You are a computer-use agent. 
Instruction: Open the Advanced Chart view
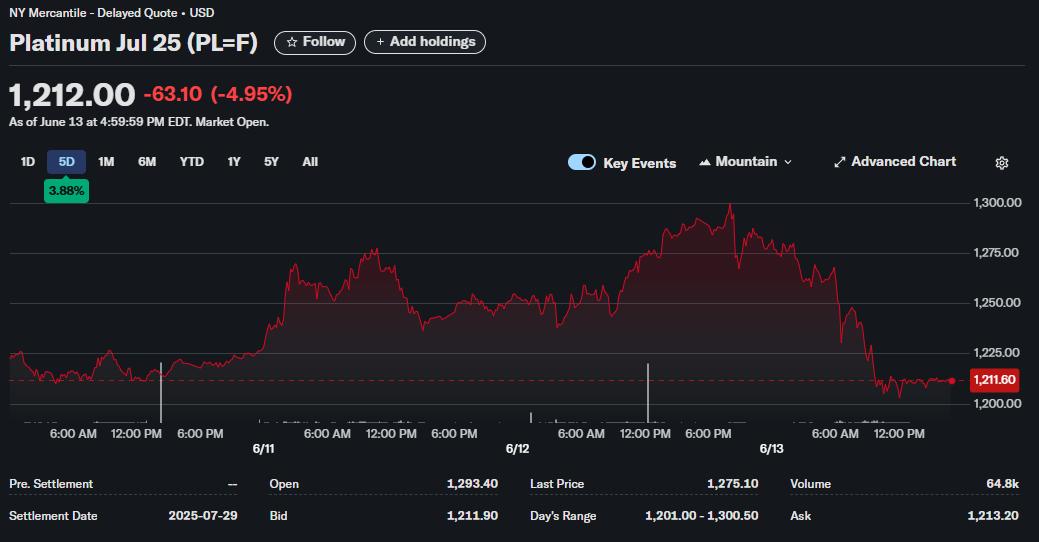(x=895, y=162)
